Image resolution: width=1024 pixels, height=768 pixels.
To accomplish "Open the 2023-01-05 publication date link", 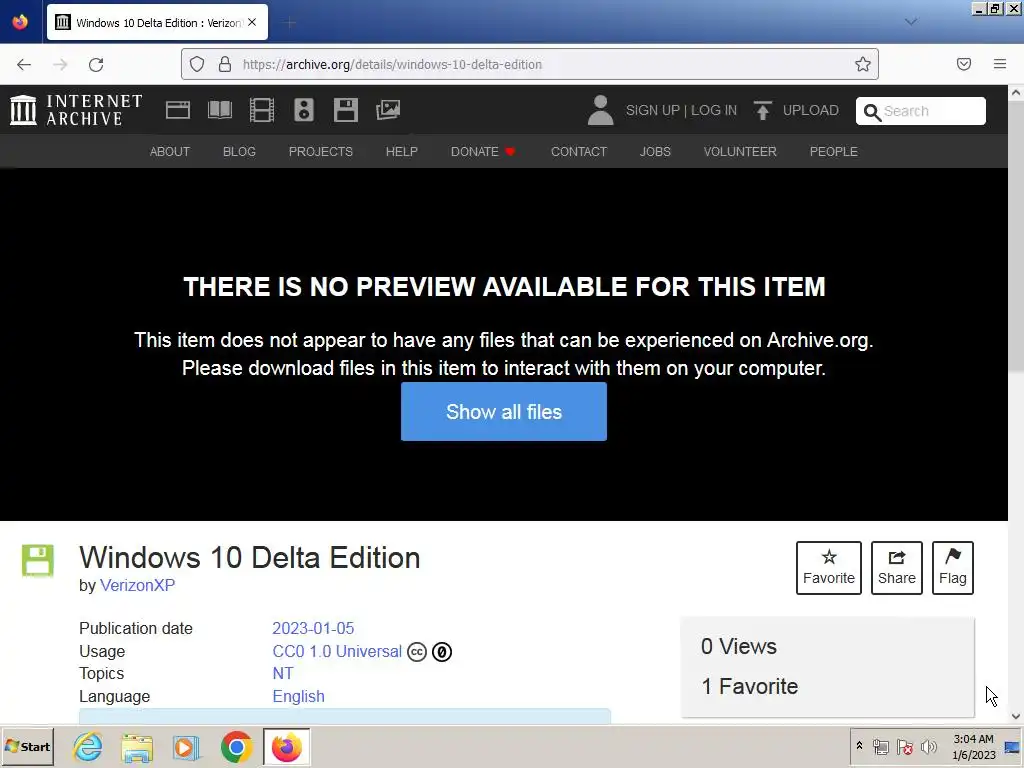I will pyautogui.click(x=313, y=628).
